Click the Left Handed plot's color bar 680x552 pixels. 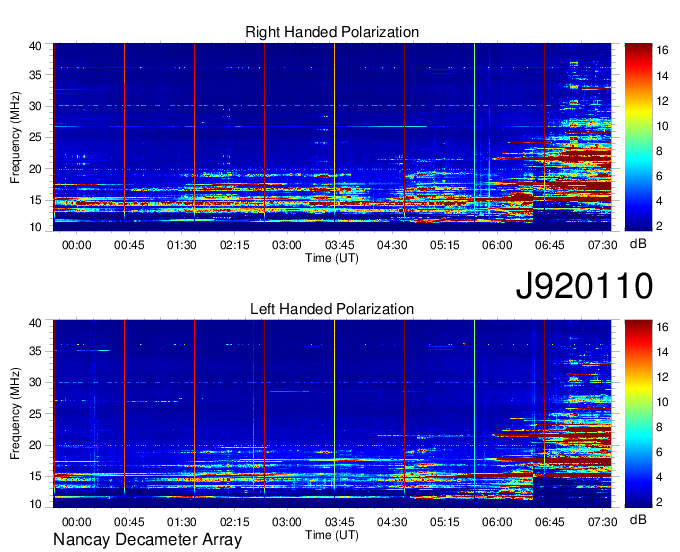coord(638,414)
